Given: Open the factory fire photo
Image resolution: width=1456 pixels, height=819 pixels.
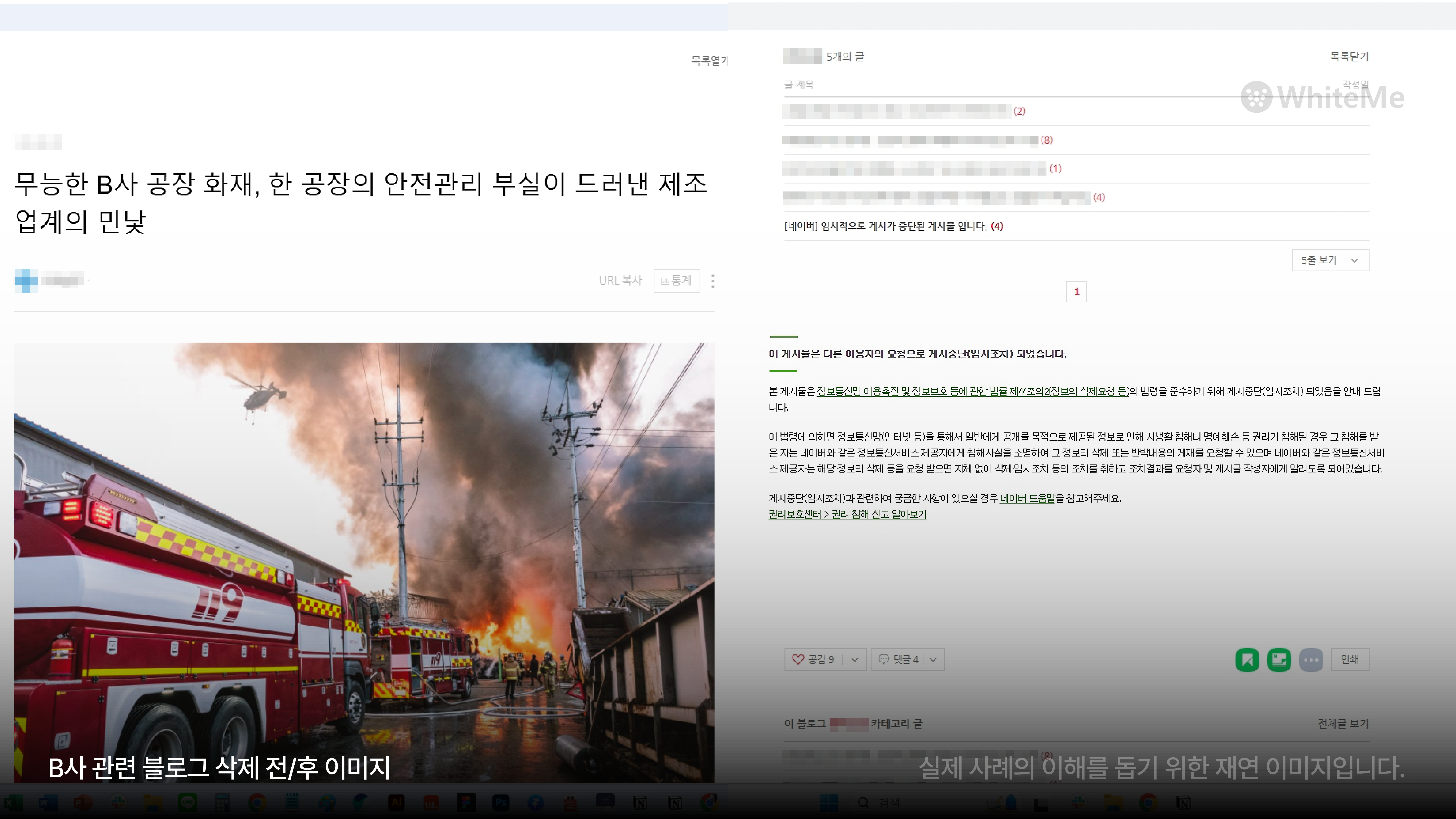Looking at the screenshot, I should tap(364, 562).
